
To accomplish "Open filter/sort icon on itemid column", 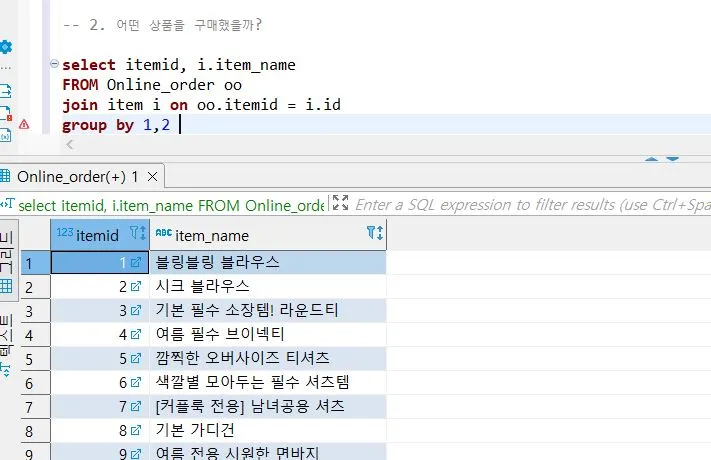I will (x=138, y=233).
